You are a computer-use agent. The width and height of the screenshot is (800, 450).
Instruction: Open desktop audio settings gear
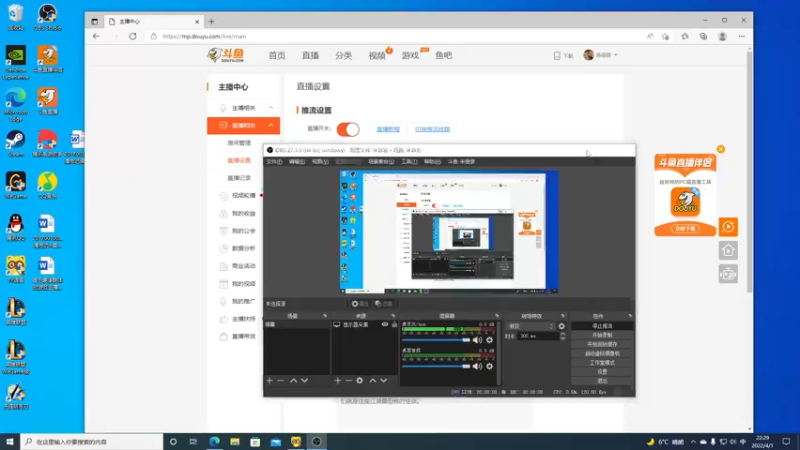489,366
